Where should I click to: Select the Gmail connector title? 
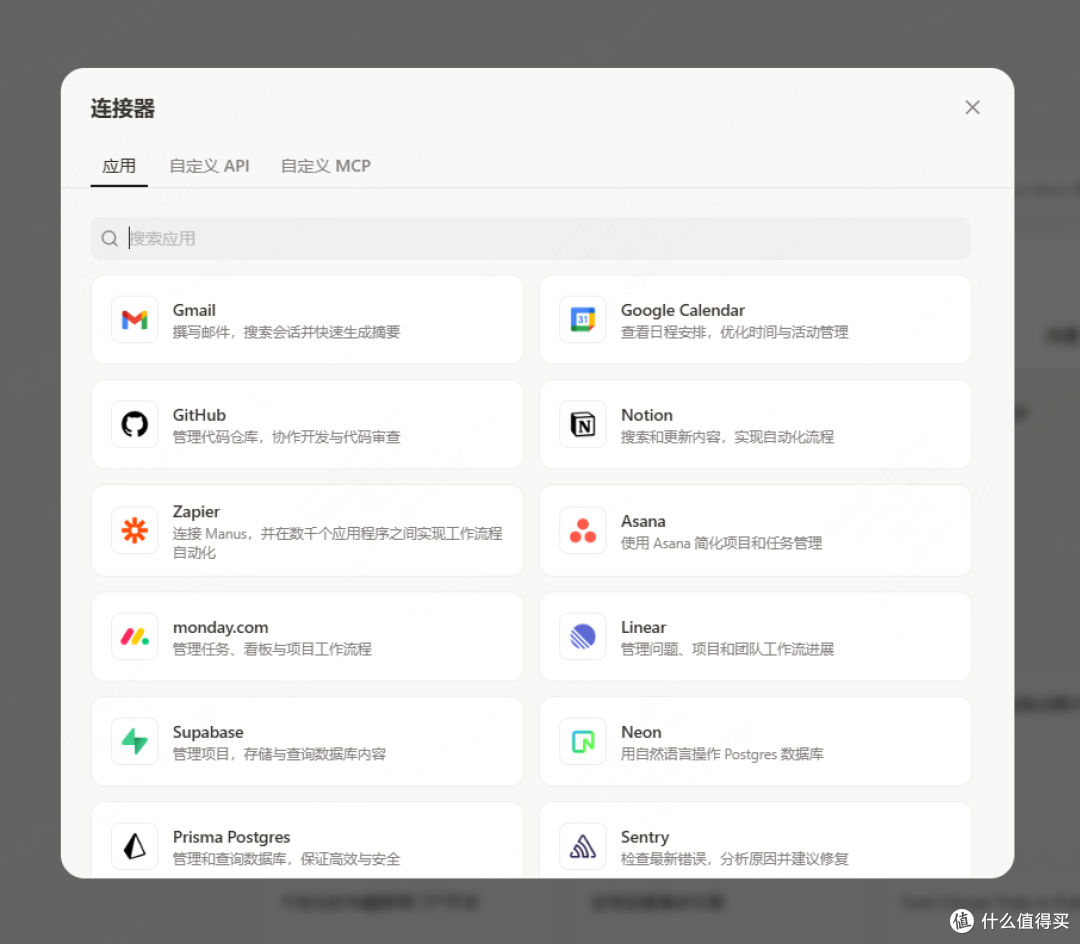coord(194,311)
